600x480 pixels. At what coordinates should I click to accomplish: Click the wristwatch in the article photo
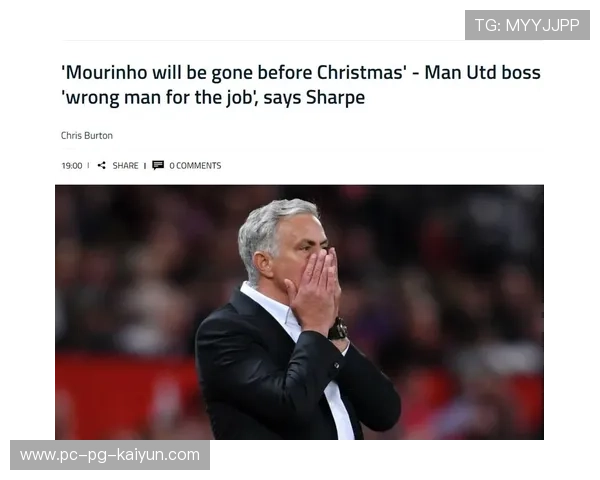click(x=338, y=329)
